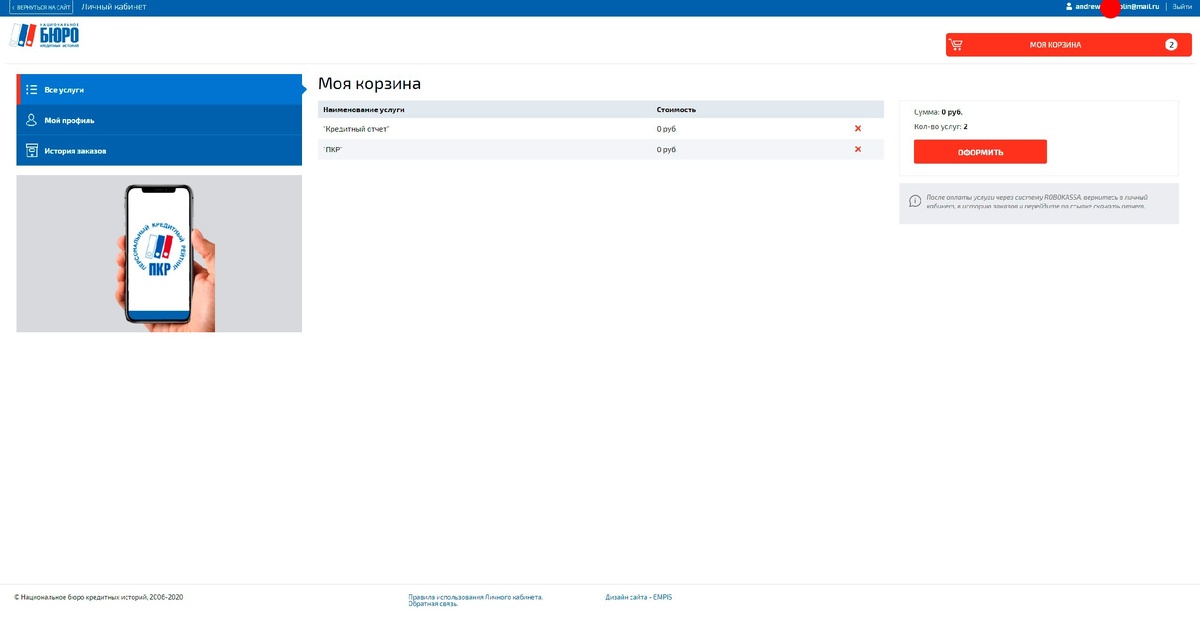Open История заказов in the sidebar
Viewport: 1200px width, 620px height.
coord(160,150)
